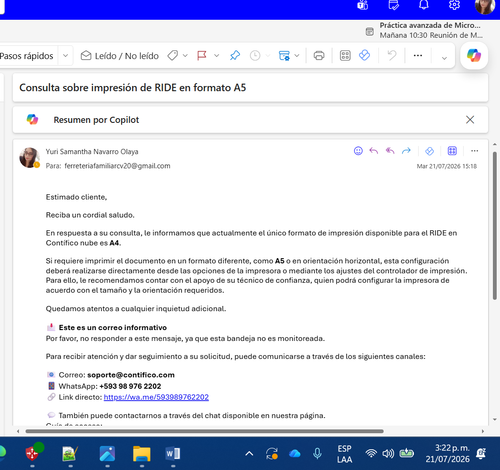Open Photos app from taskbar
Viewport: 500px width, 470px height.
[107, 454]
